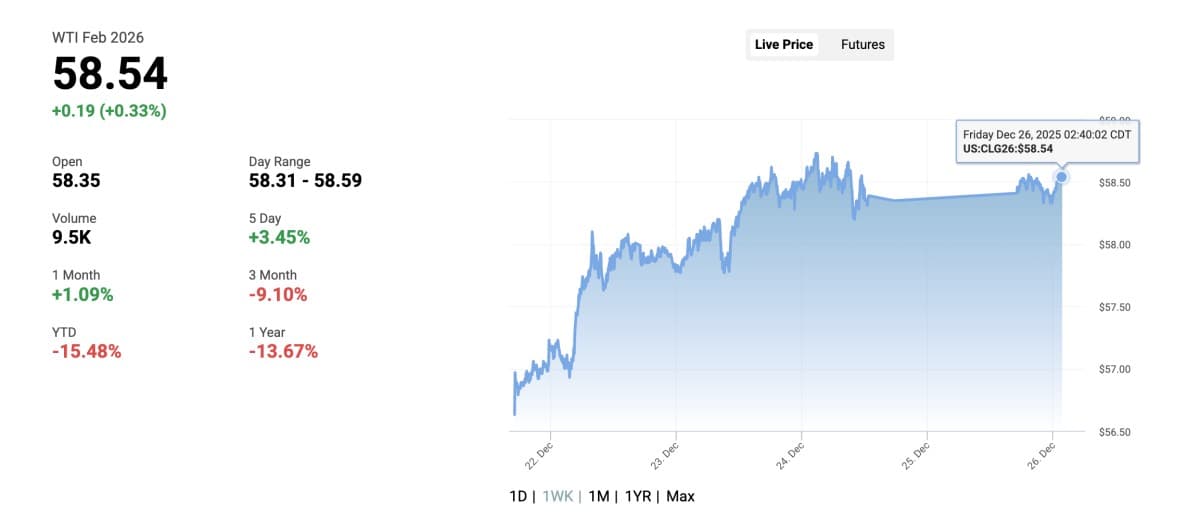Viewport: 1200px width, 529px height.
Task: Switch to the Live Price tab
Action: [785, 44]
